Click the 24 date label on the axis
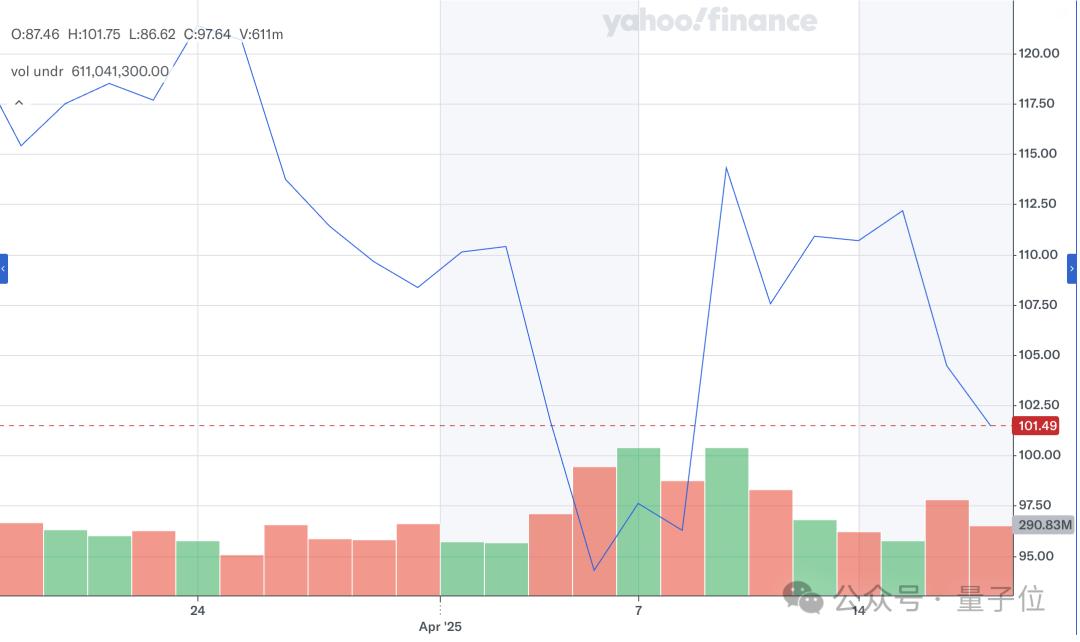The image size is (1080, 642). (x=197, y=609)
